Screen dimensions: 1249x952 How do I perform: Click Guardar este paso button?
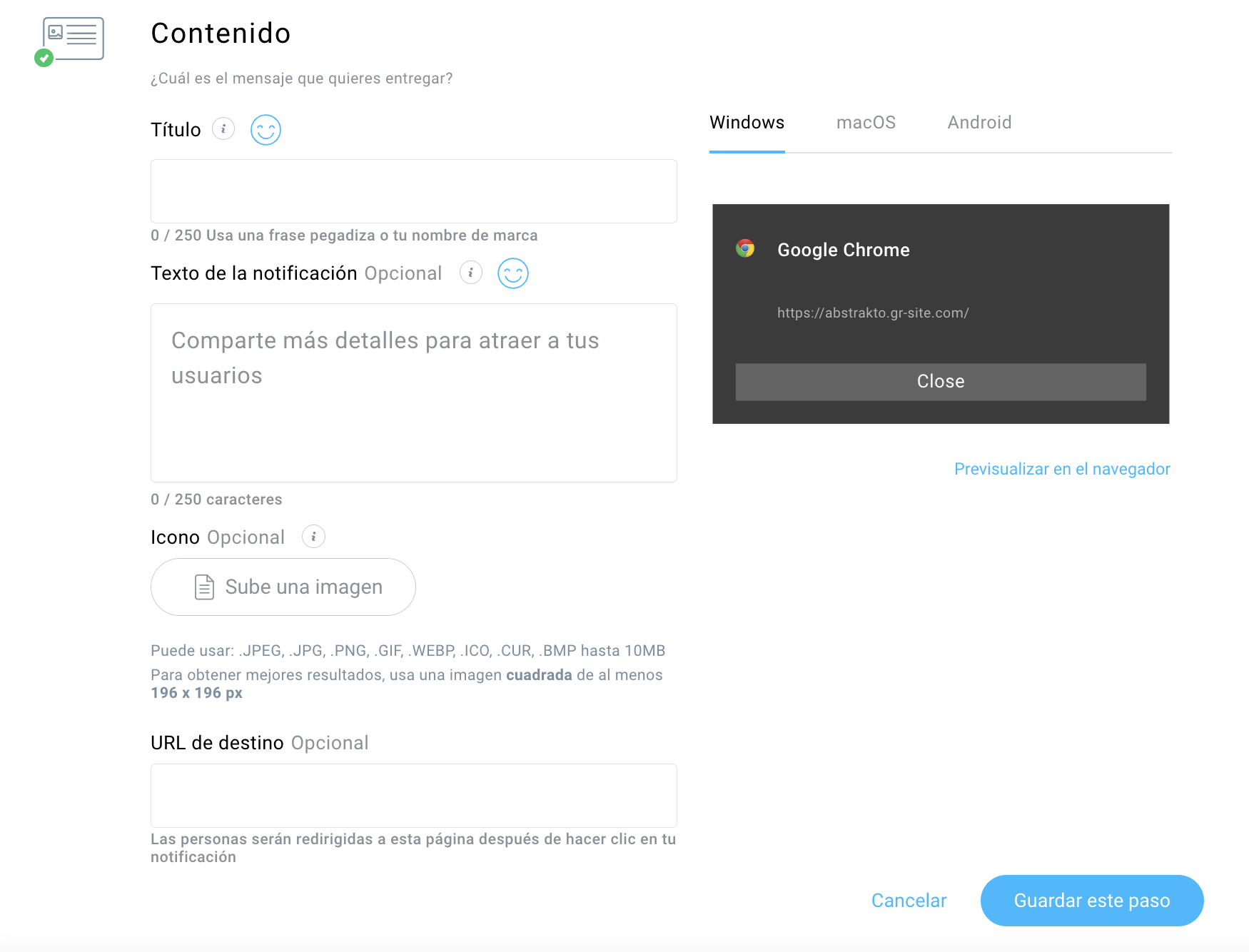click(1092, 901)
